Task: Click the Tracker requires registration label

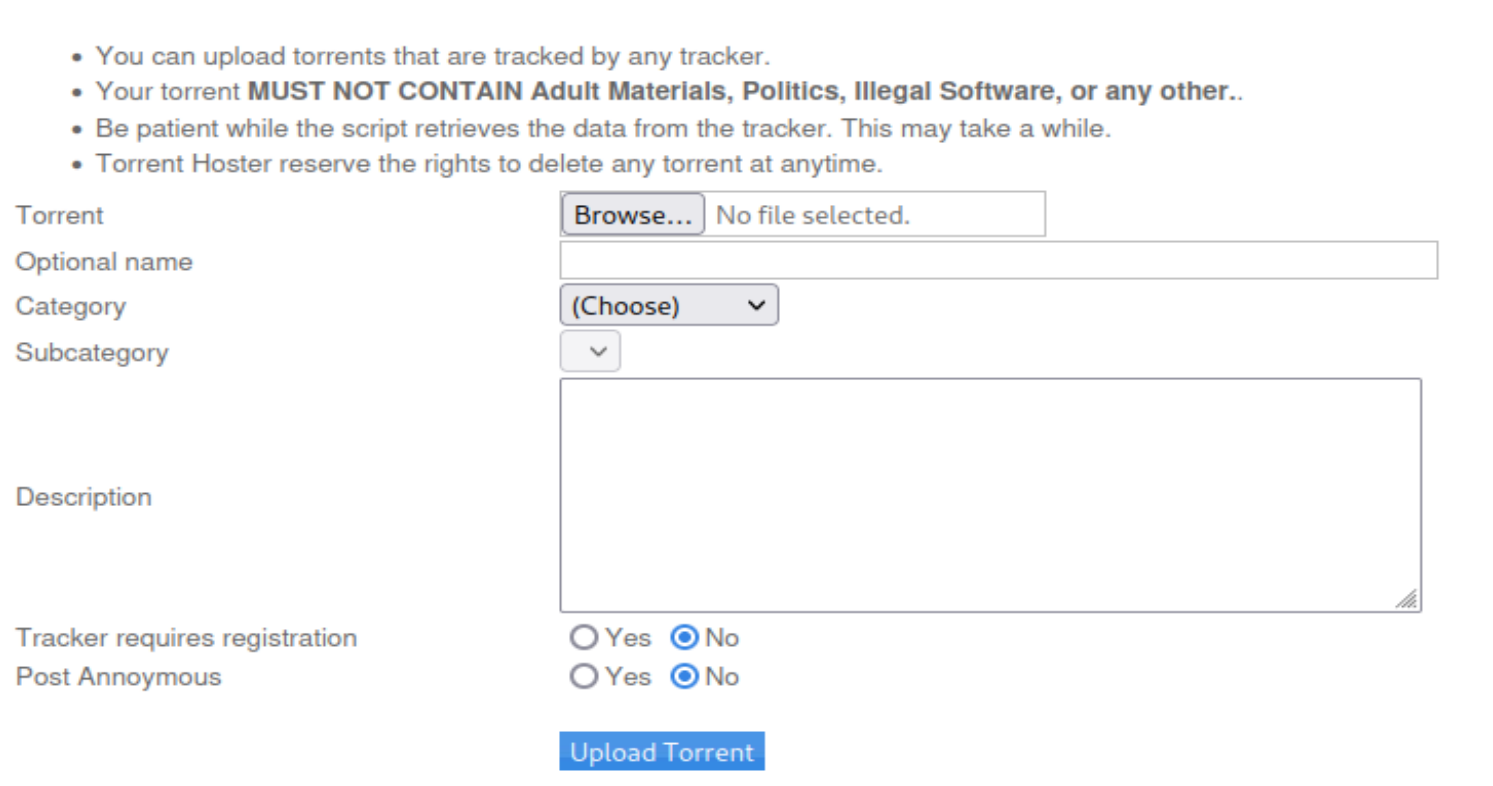Action: (186, 638)
